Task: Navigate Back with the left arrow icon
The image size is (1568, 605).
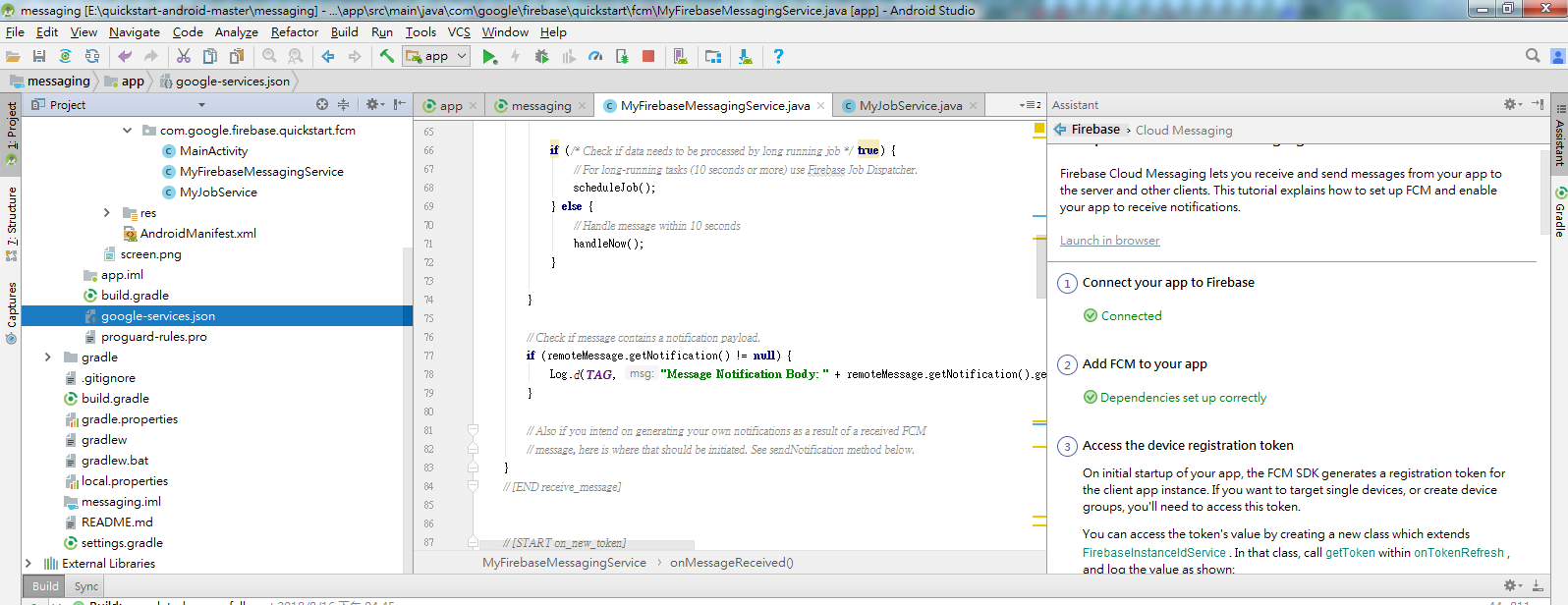Action: pyautogui.click(x=328, y=57)
